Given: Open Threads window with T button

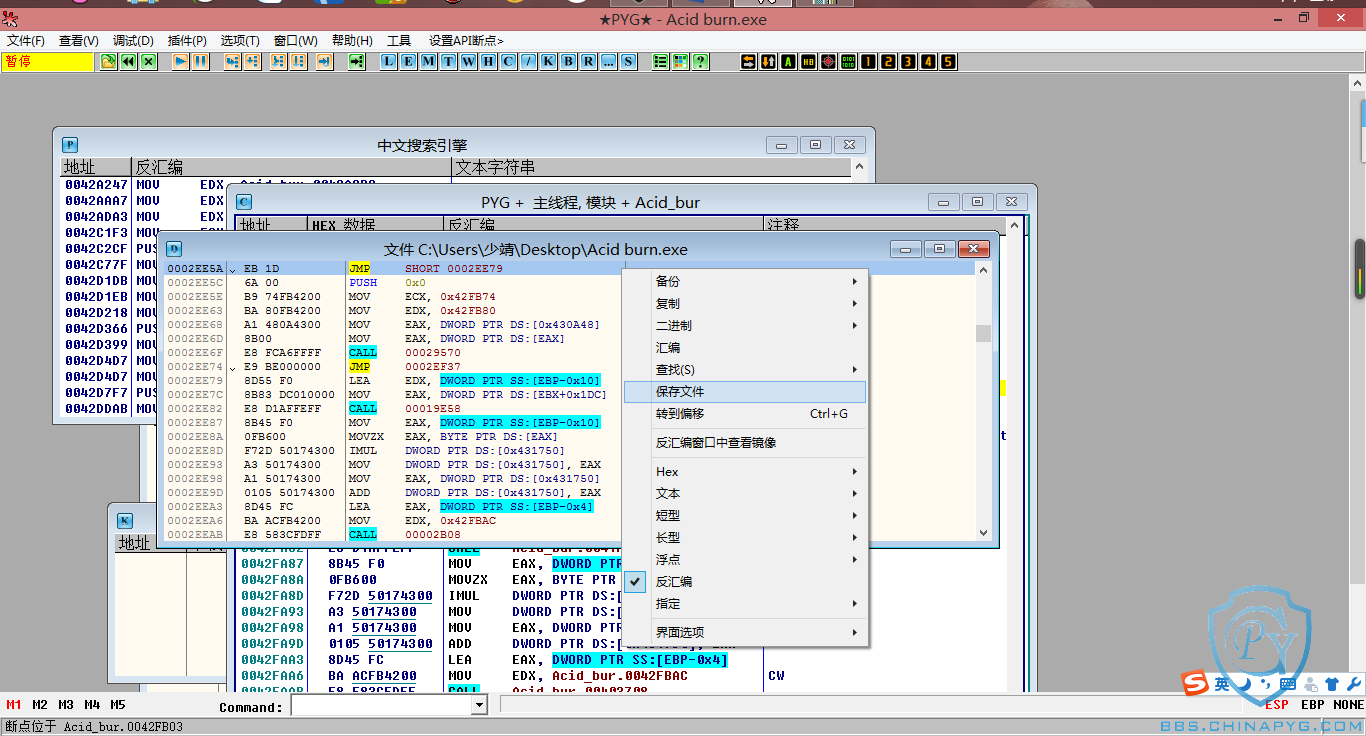Looking at the screenshot, I should pos(448,62).
